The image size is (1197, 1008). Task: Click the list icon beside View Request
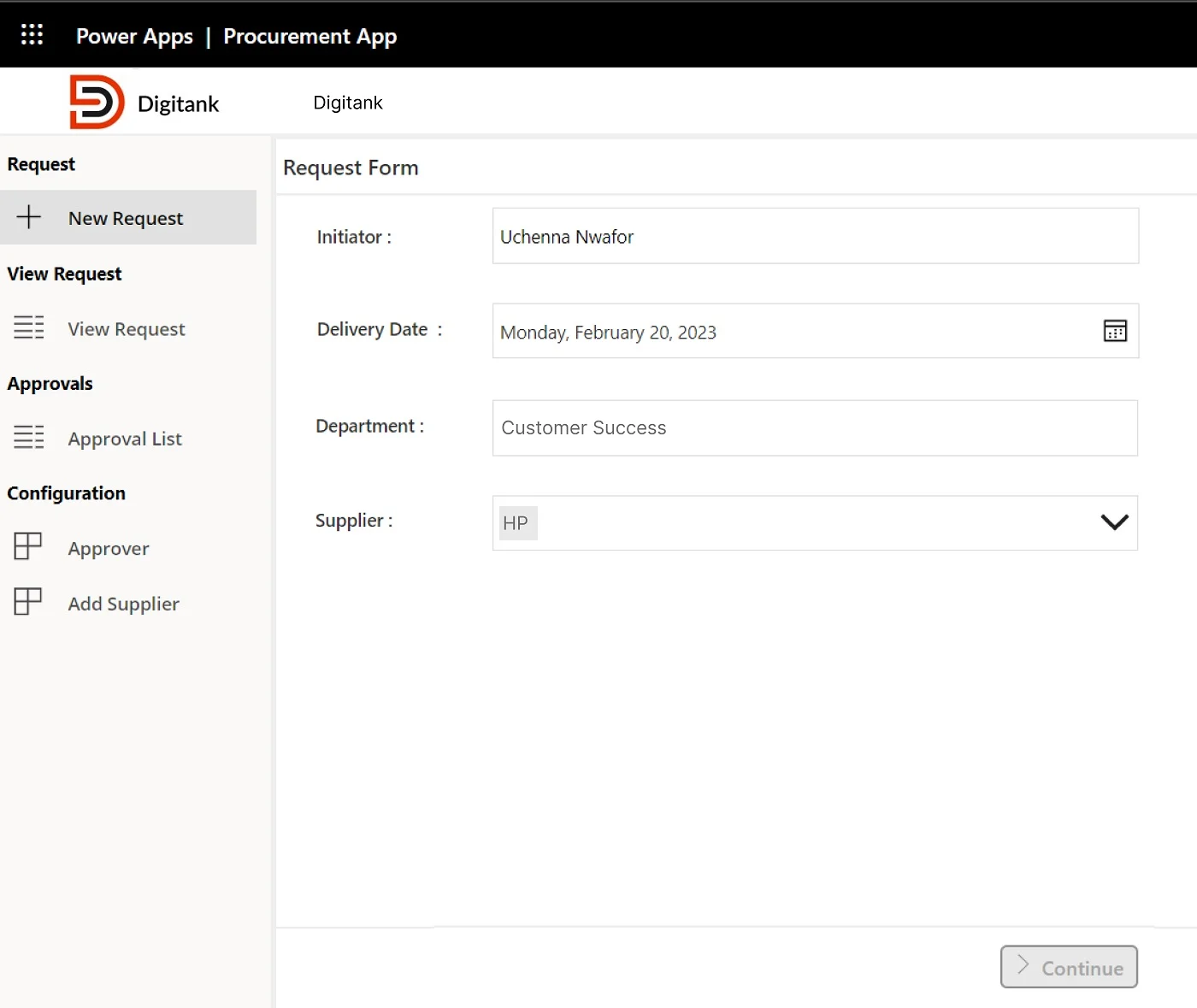click(x=29, y=327)
